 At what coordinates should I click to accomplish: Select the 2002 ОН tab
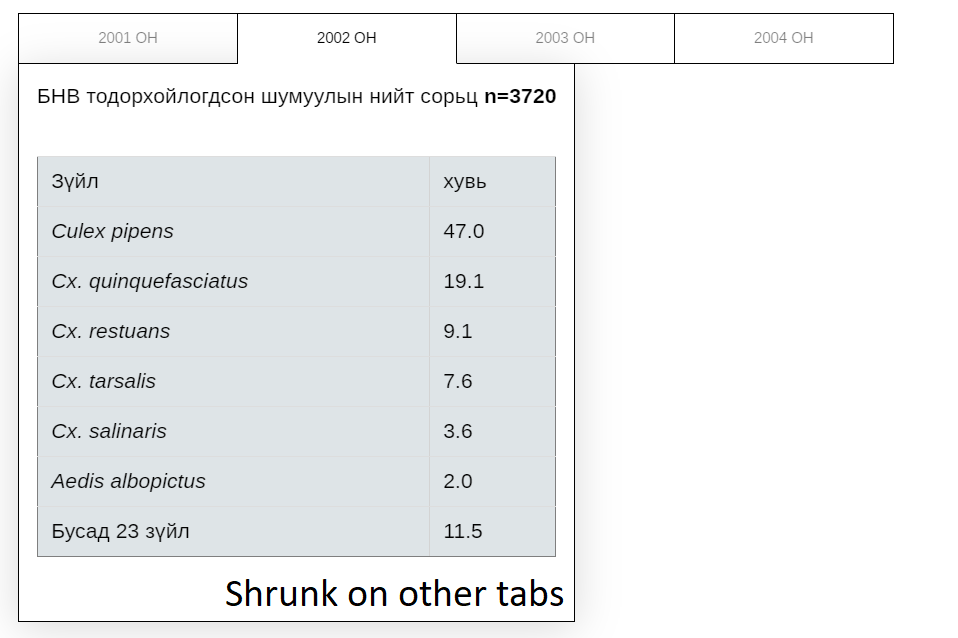[346, 38]
